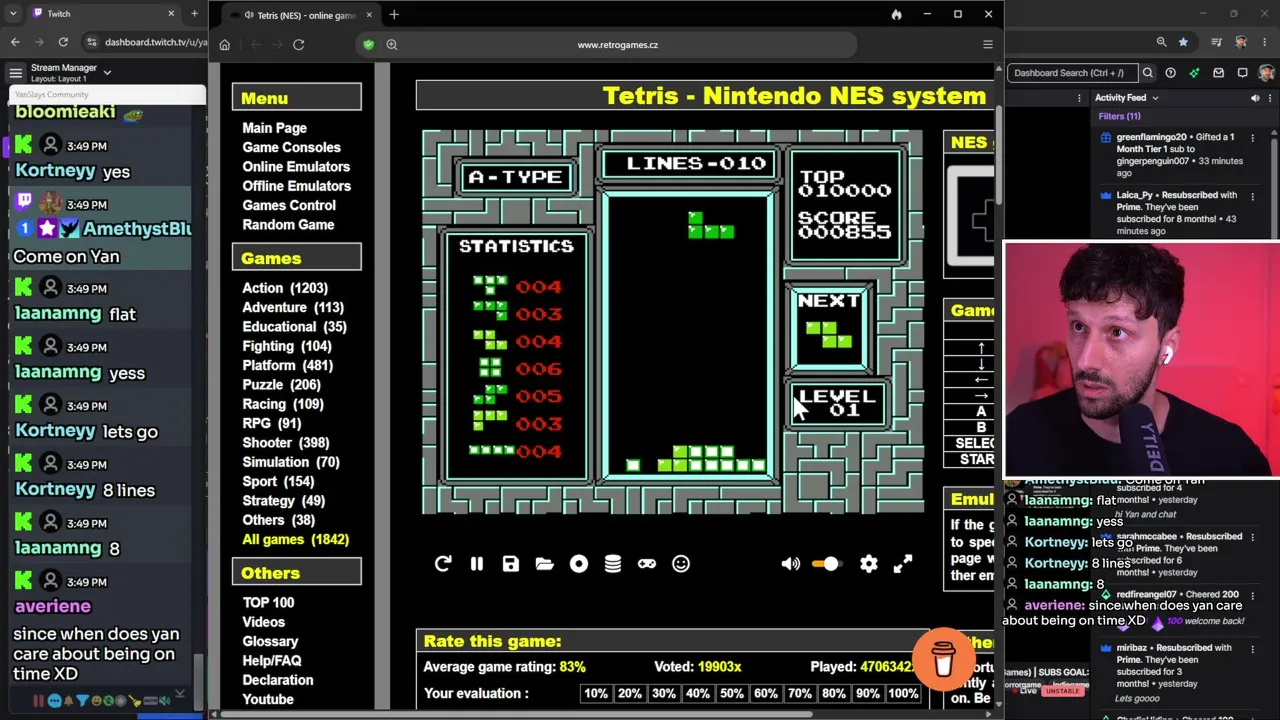Open Main Page in the Menu sidebar
Image resolution: width=1280 pixels, height=720 pixels.
point(274,128)
